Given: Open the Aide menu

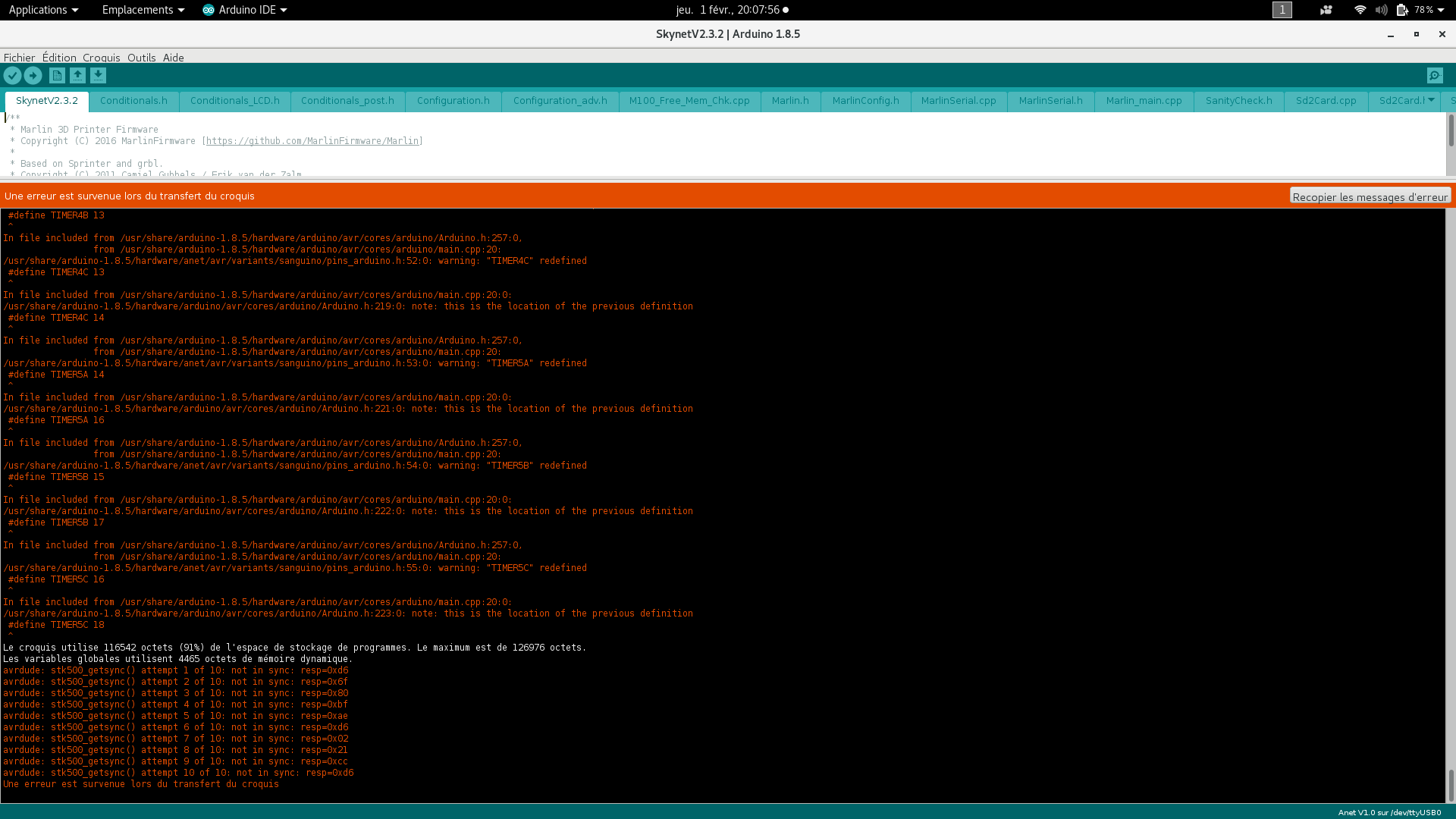Looking at the screenshot, I should pos(173,58).
